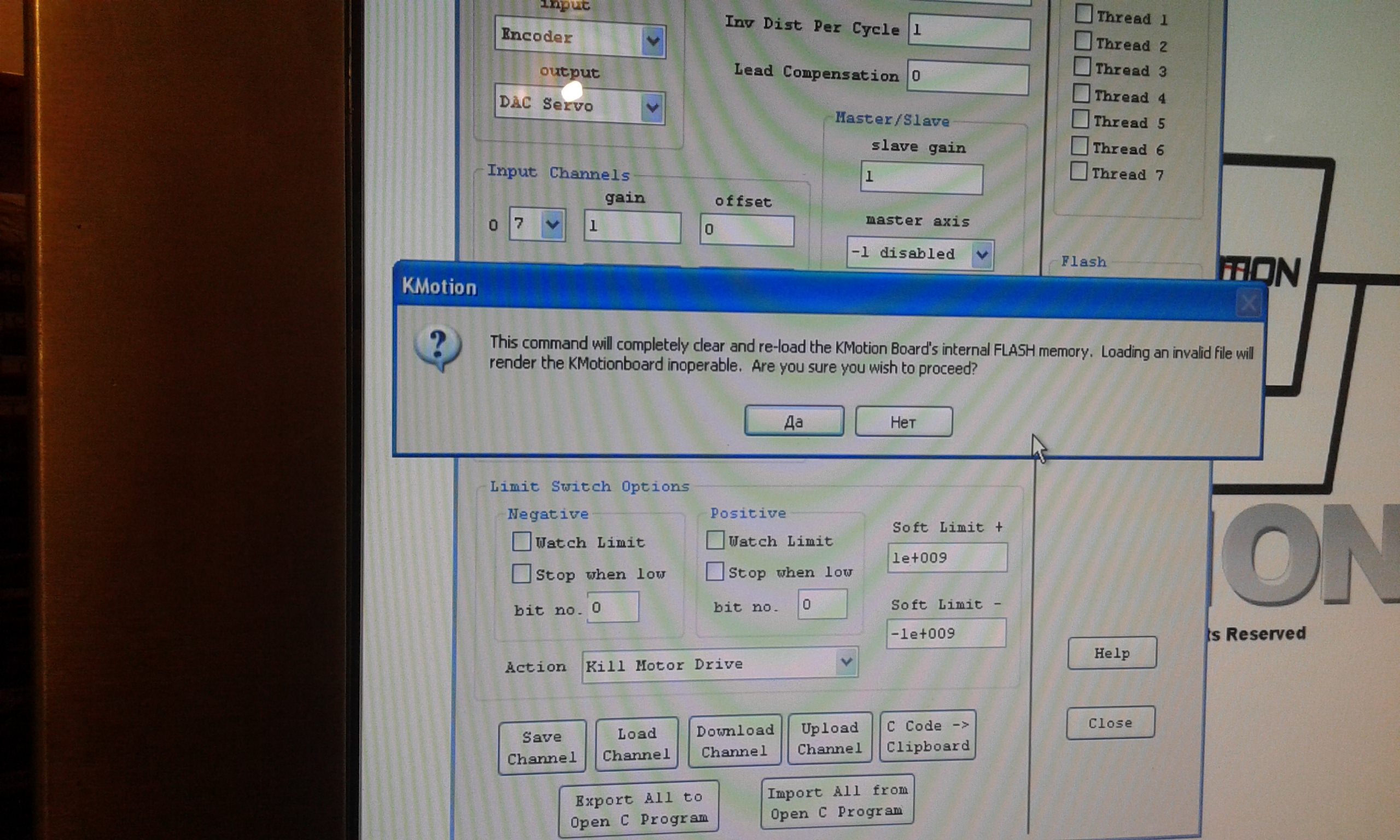Viewport: 1400px width, 840px height.
Task: Click the Нет button to cancel
Action: pos(903,422)
